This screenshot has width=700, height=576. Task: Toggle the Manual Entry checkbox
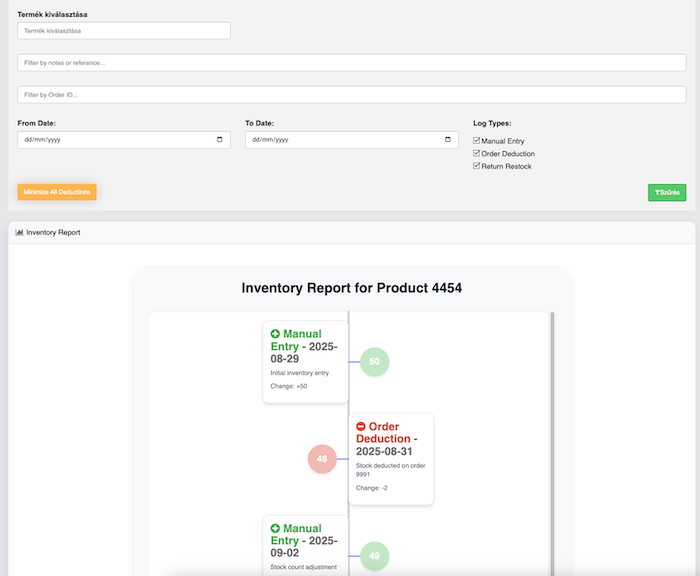[x=477, y=141]
